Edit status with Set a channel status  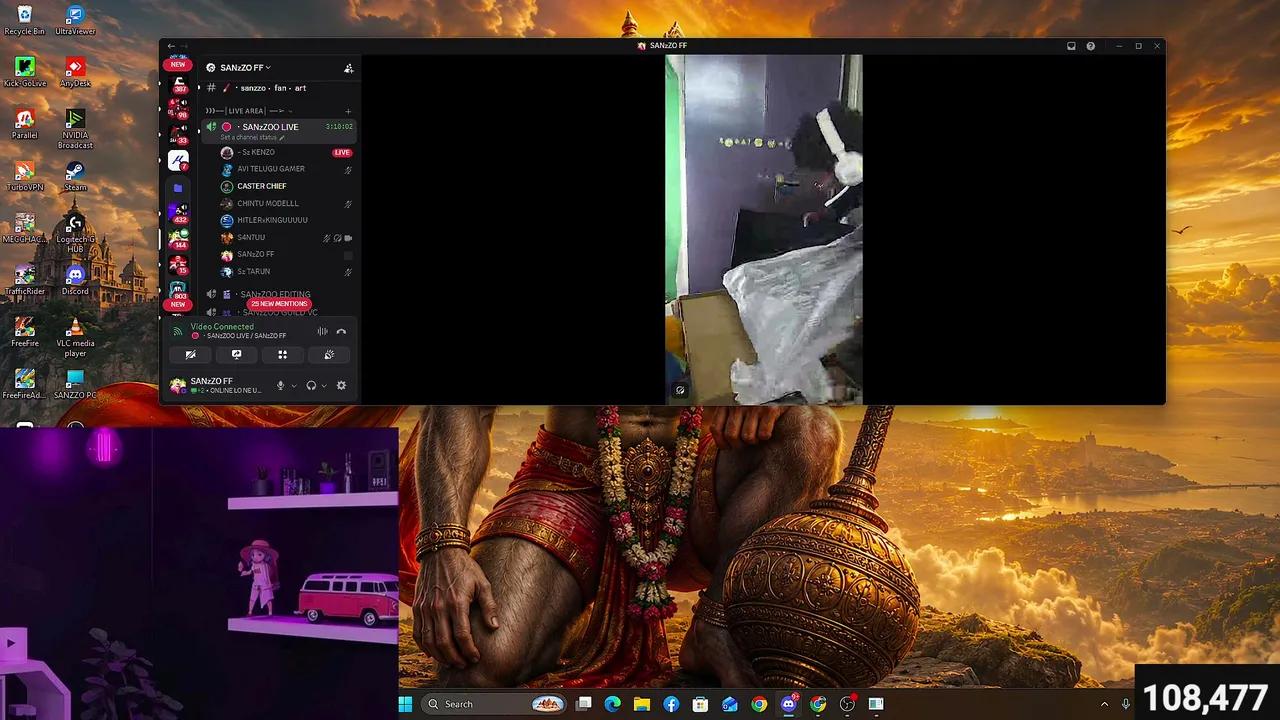coord(252,137)
